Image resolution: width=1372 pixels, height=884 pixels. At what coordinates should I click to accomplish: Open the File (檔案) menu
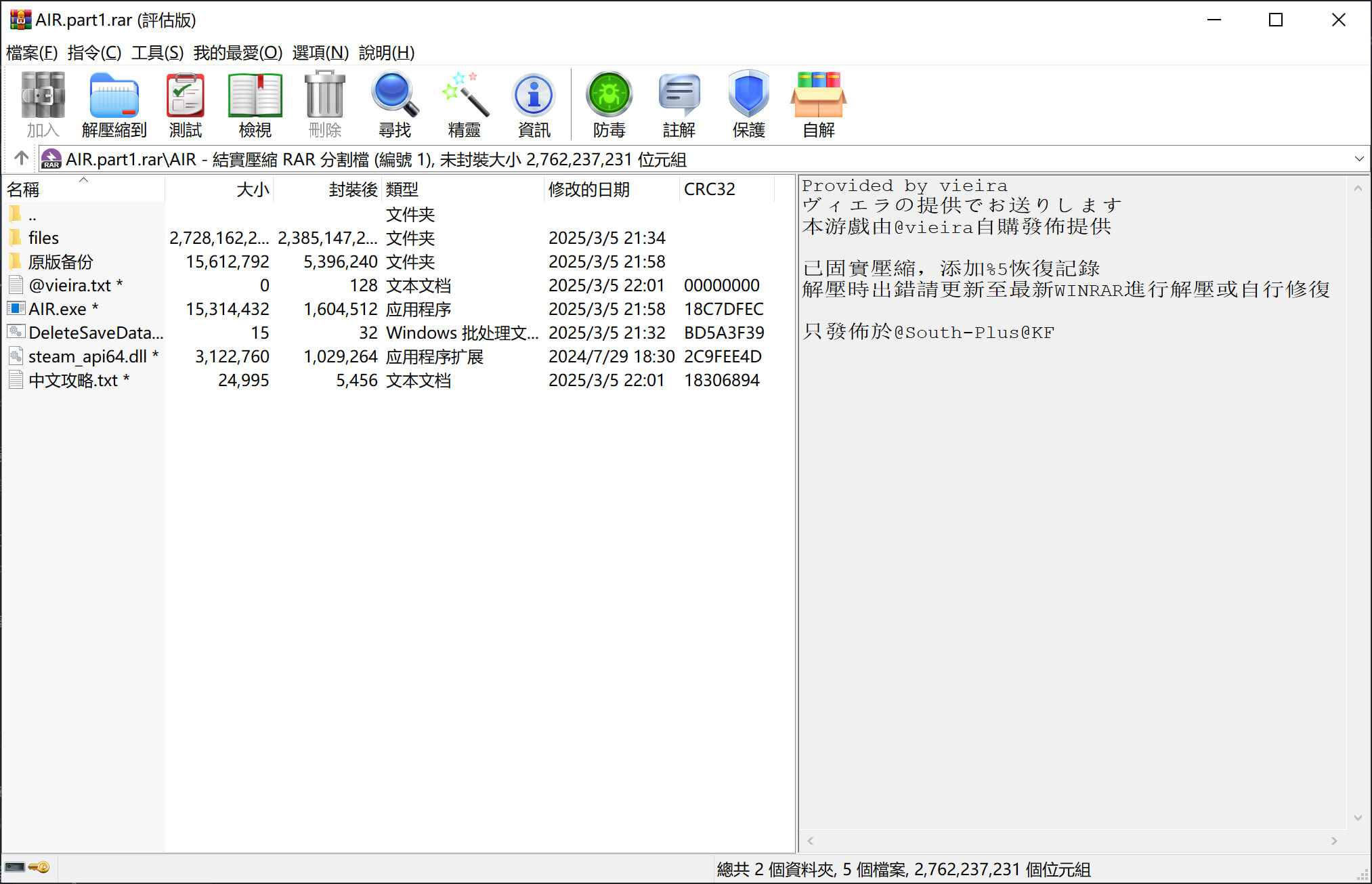pos(32,53)
